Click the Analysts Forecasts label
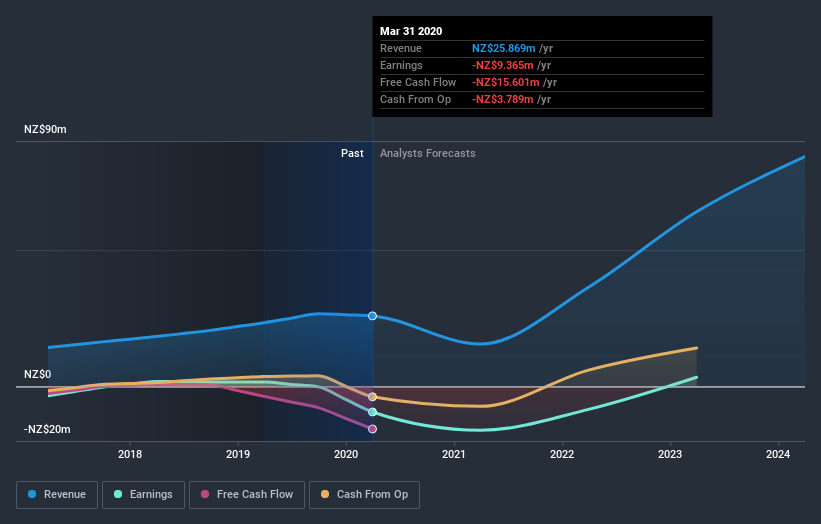 (428, 153)
